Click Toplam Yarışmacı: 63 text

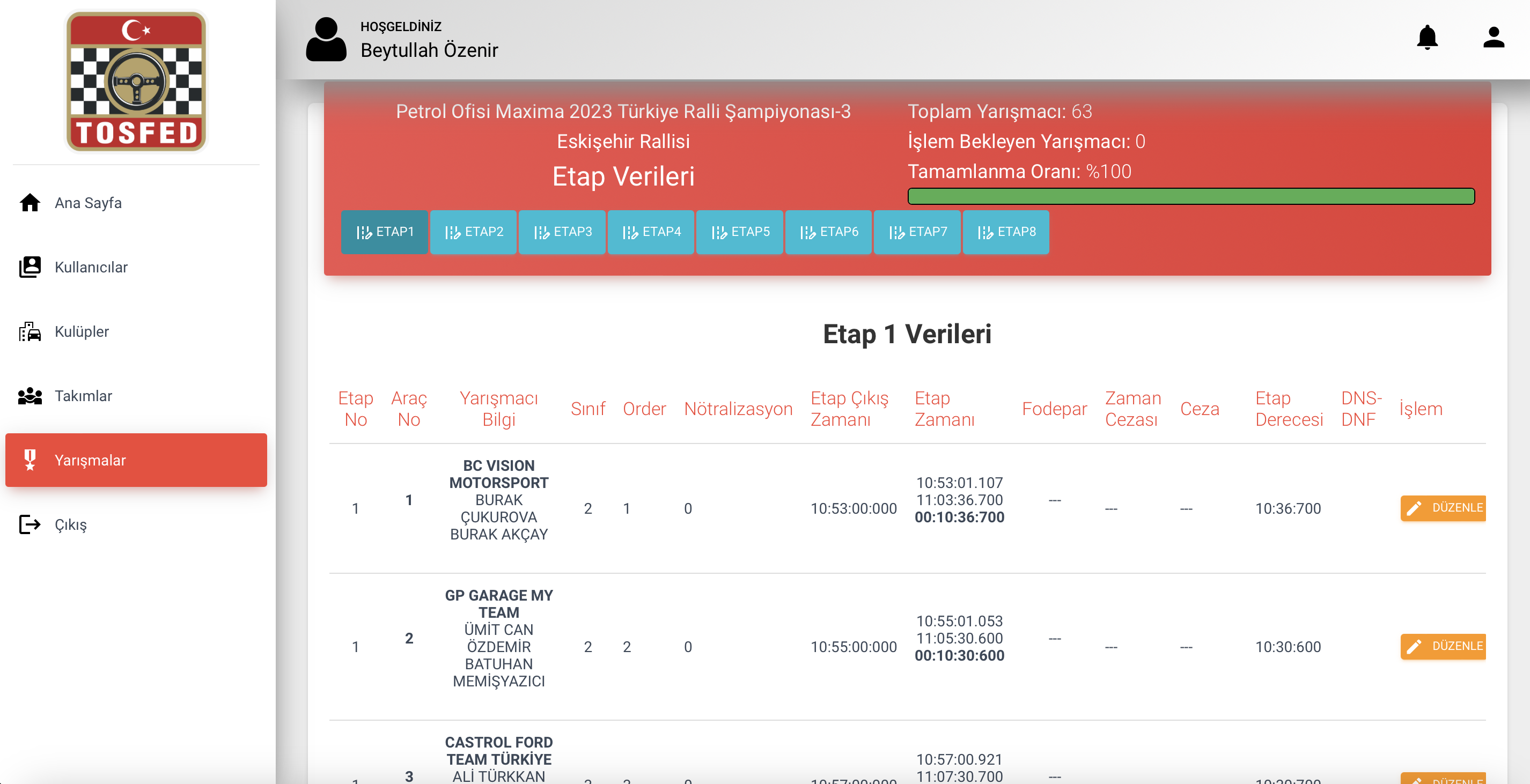999,112
